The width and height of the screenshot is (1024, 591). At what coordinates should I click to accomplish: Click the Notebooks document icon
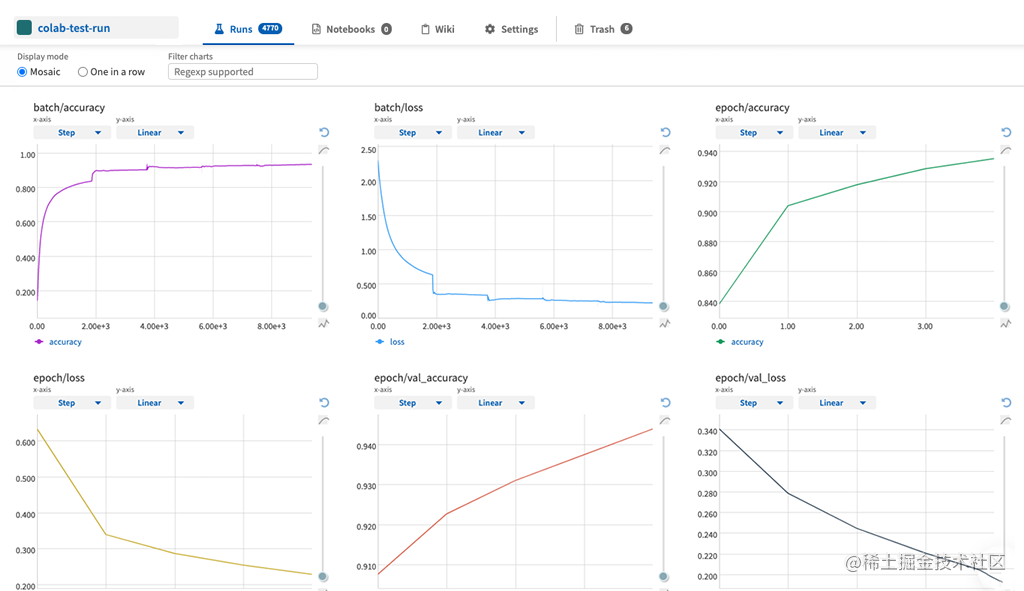click(316, 29)
